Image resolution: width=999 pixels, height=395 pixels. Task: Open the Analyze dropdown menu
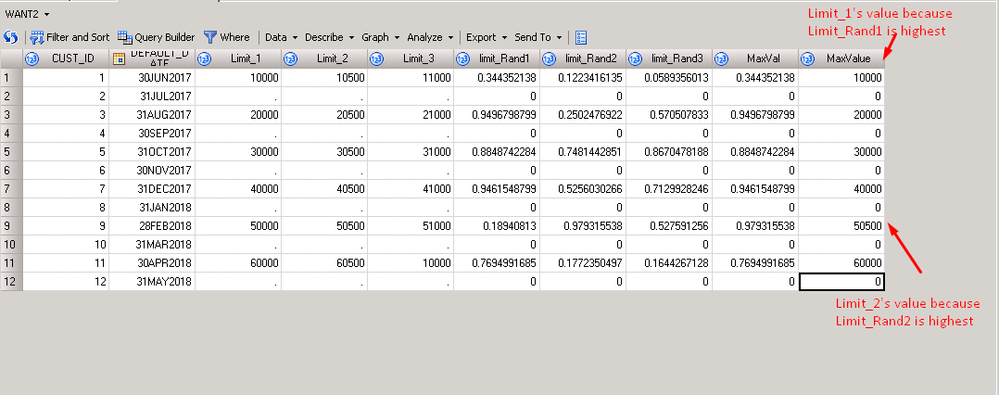[x=431, y=38]
